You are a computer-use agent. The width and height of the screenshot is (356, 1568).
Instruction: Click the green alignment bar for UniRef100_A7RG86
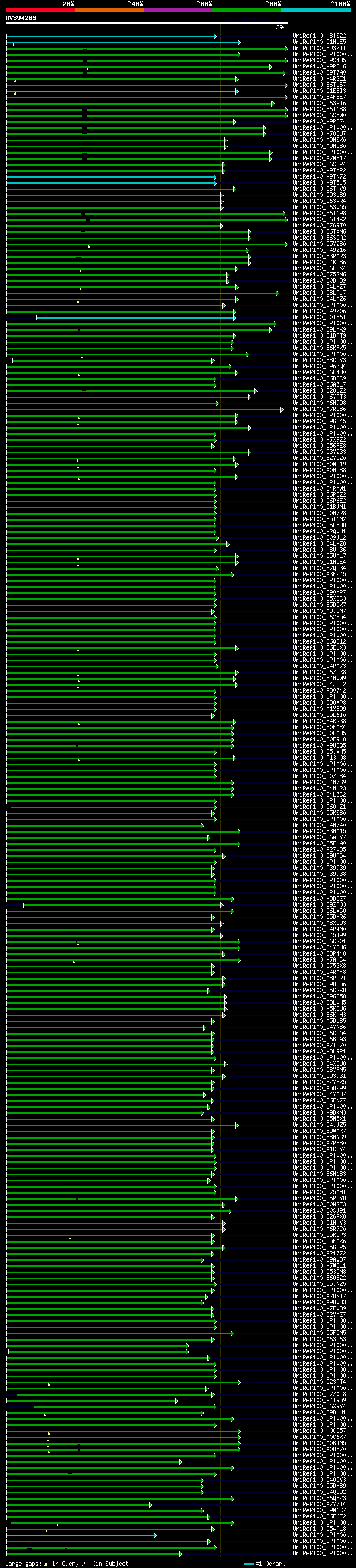coord(145,409)
